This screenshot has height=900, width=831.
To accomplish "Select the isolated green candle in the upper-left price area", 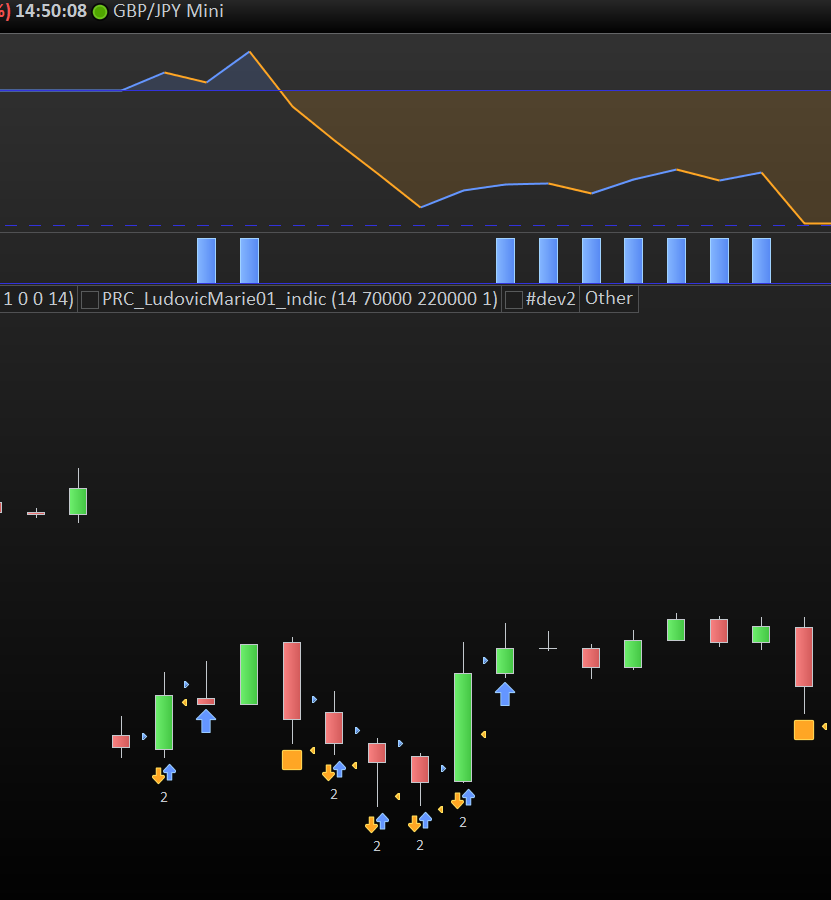I will click(78, 501).
